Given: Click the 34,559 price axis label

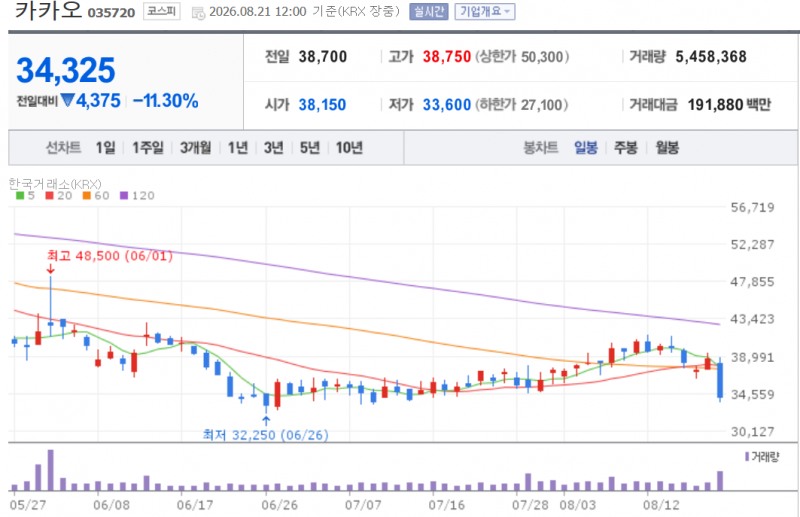Looking at the screenshot, I should point(753,394).
